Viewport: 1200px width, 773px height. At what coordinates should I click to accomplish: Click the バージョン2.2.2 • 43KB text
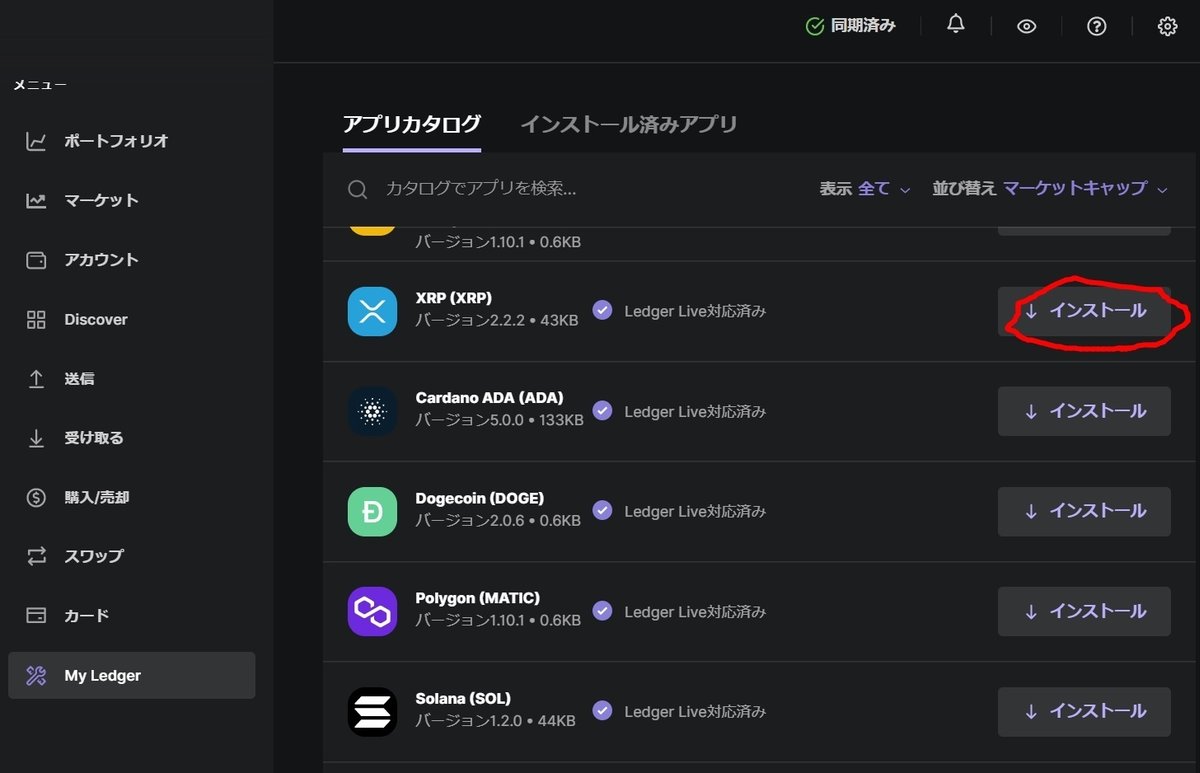497,321
